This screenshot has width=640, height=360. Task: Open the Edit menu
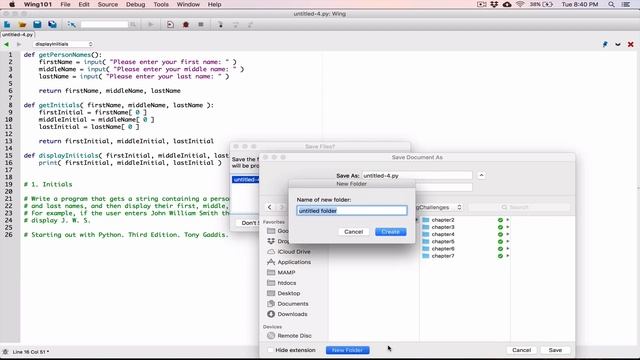click(84, 4)
